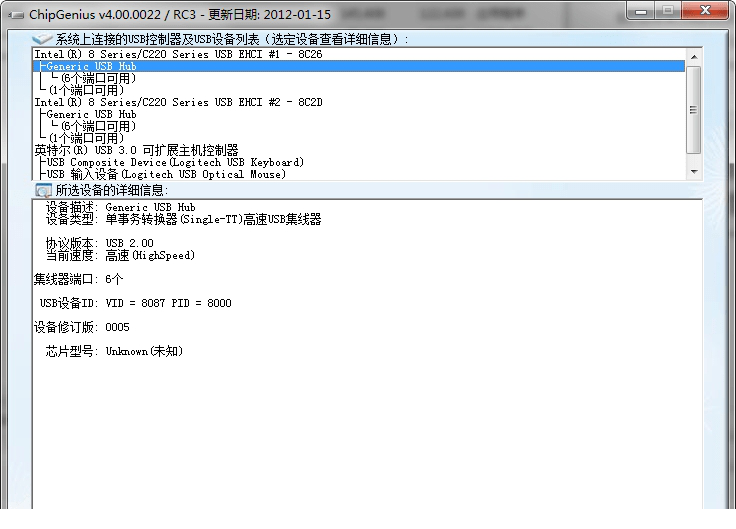Viewport: 736px width, 529px height.
Task: Click the icon next to the selected-device details header
Action: (43, 190)
